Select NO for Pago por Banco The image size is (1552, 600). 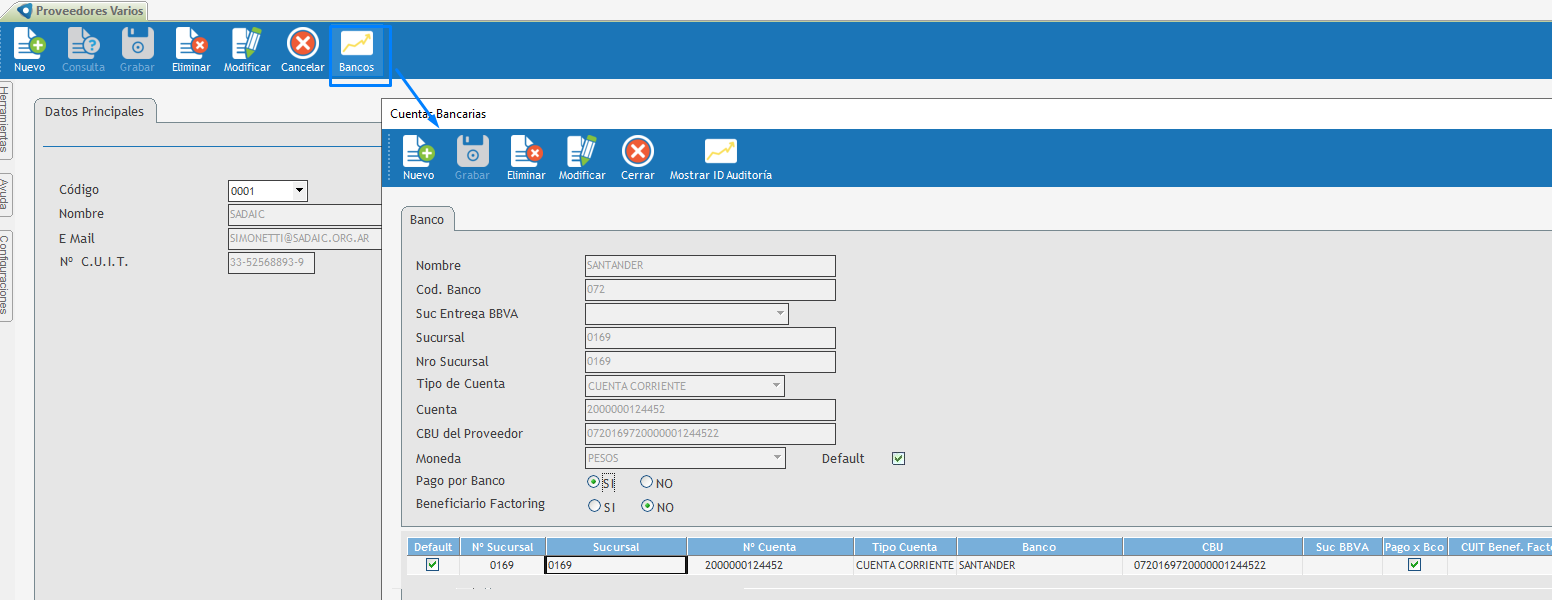tap(647, 483)
